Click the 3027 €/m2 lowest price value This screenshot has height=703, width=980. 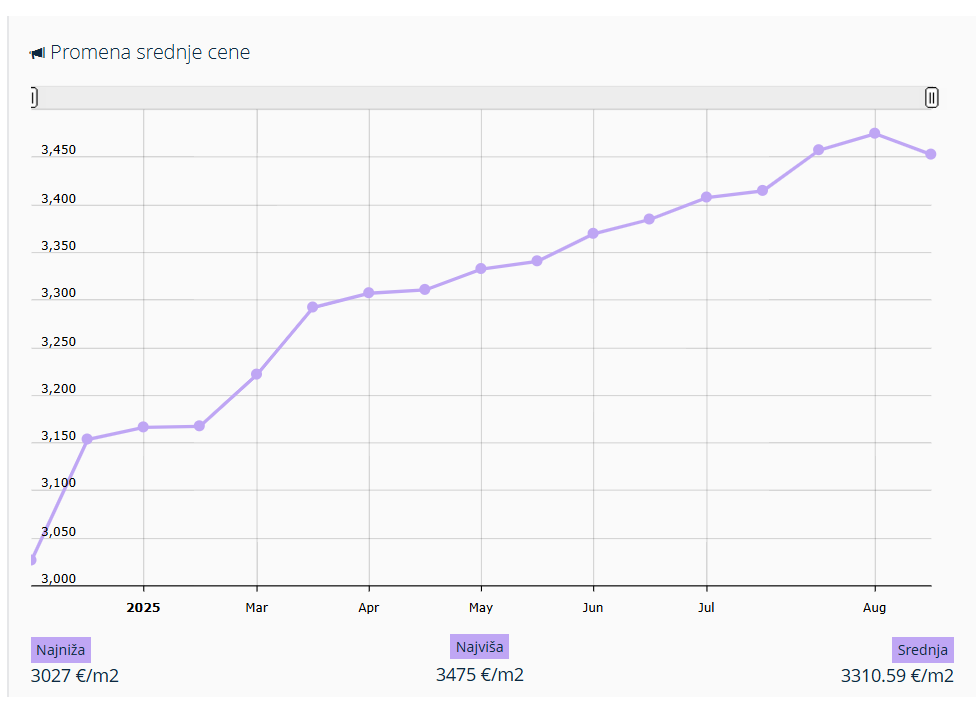[75, 676]
